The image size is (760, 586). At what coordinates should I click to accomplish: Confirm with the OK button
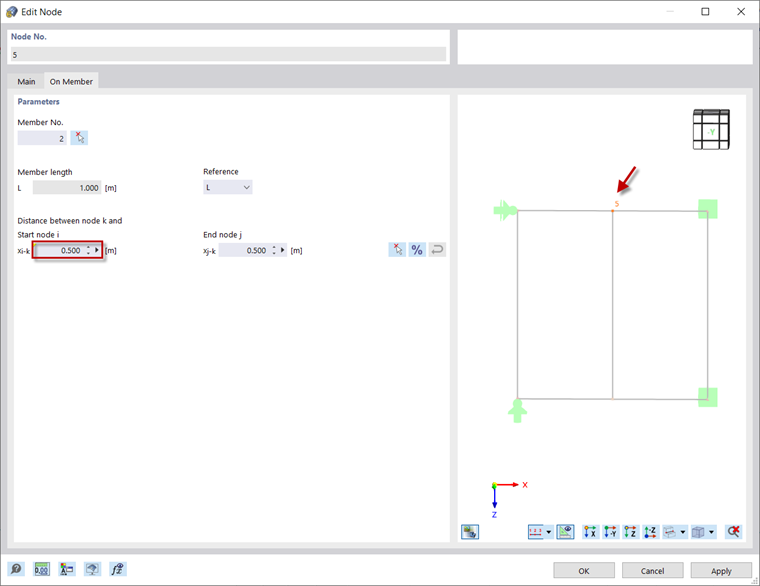(584, 570)
